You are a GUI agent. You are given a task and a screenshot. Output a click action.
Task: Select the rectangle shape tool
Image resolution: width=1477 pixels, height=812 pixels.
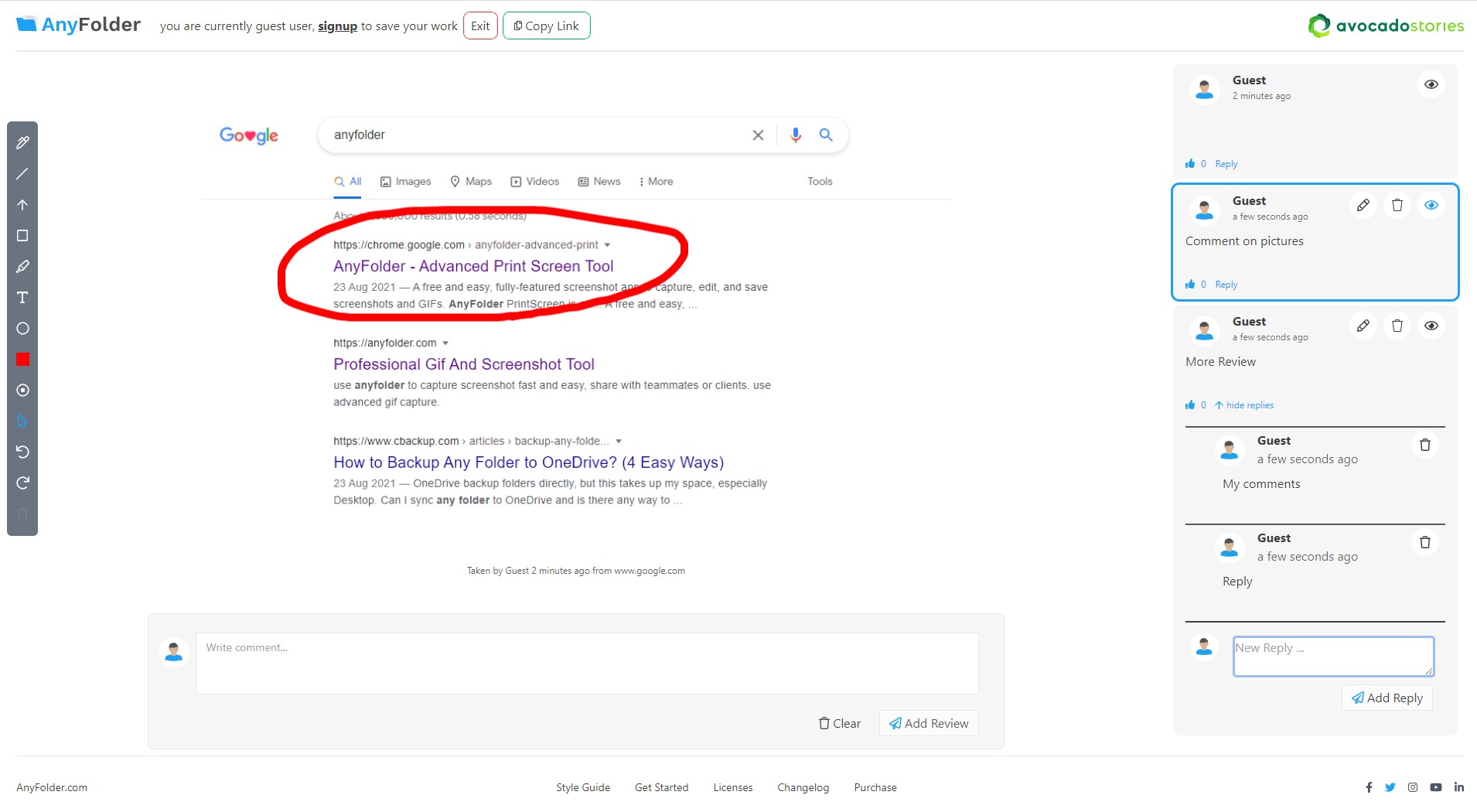pos(22,236)
